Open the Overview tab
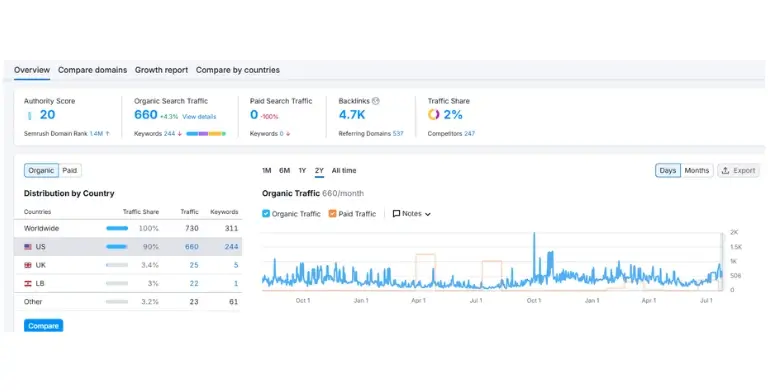 pyautogui.click(x=32, y=70)
